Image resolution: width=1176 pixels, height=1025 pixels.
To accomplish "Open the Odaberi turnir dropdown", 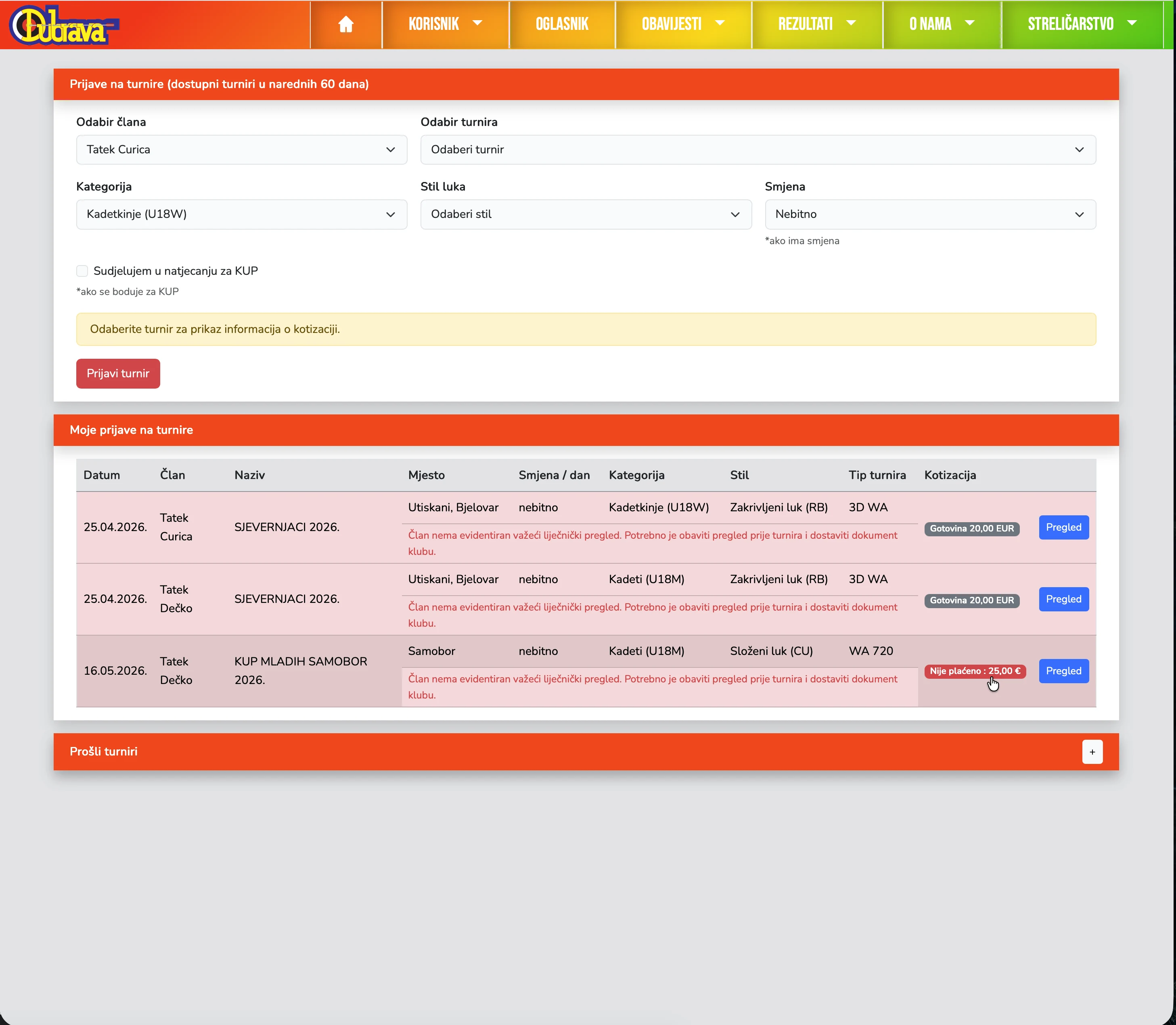I will 757,150.
